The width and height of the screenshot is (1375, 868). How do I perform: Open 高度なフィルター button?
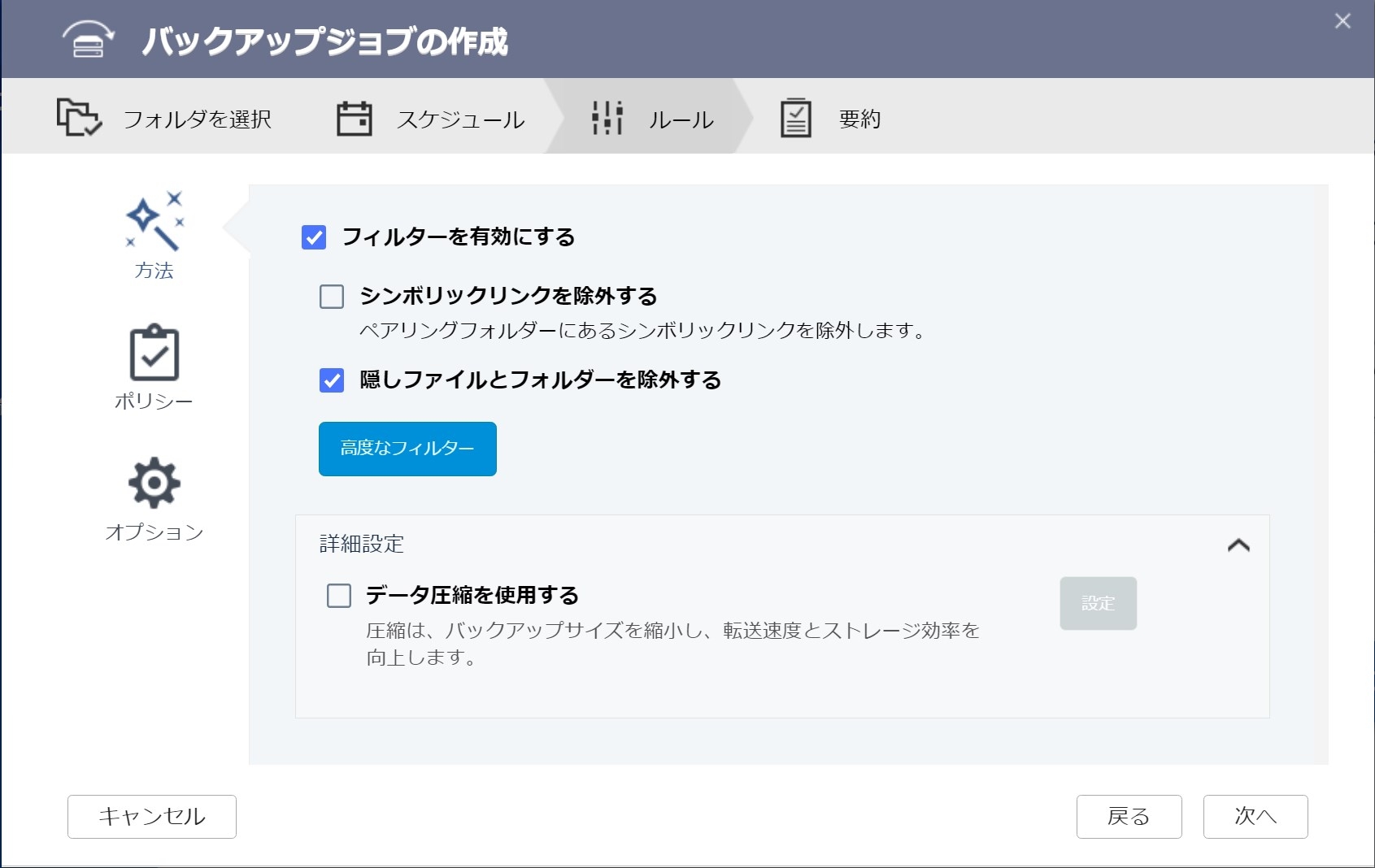click(407, 449)
